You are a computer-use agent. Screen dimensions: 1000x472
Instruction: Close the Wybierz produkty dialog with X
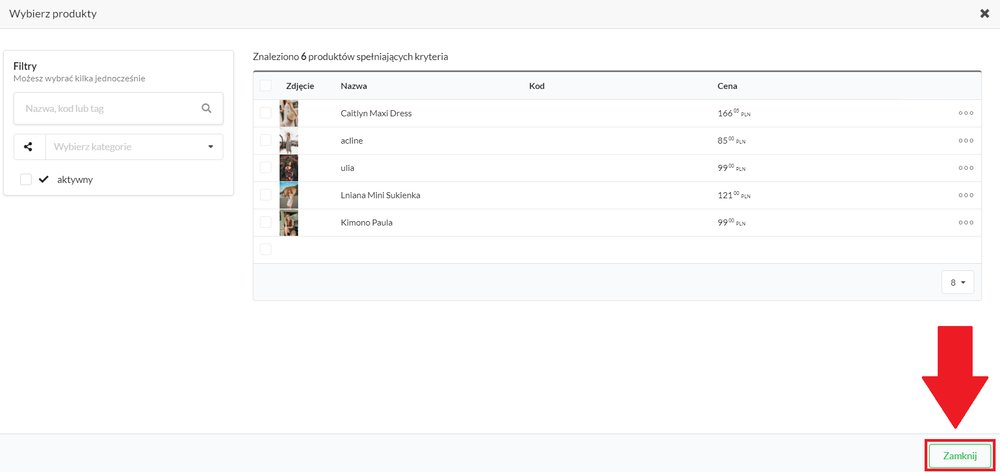click(985, 13)
